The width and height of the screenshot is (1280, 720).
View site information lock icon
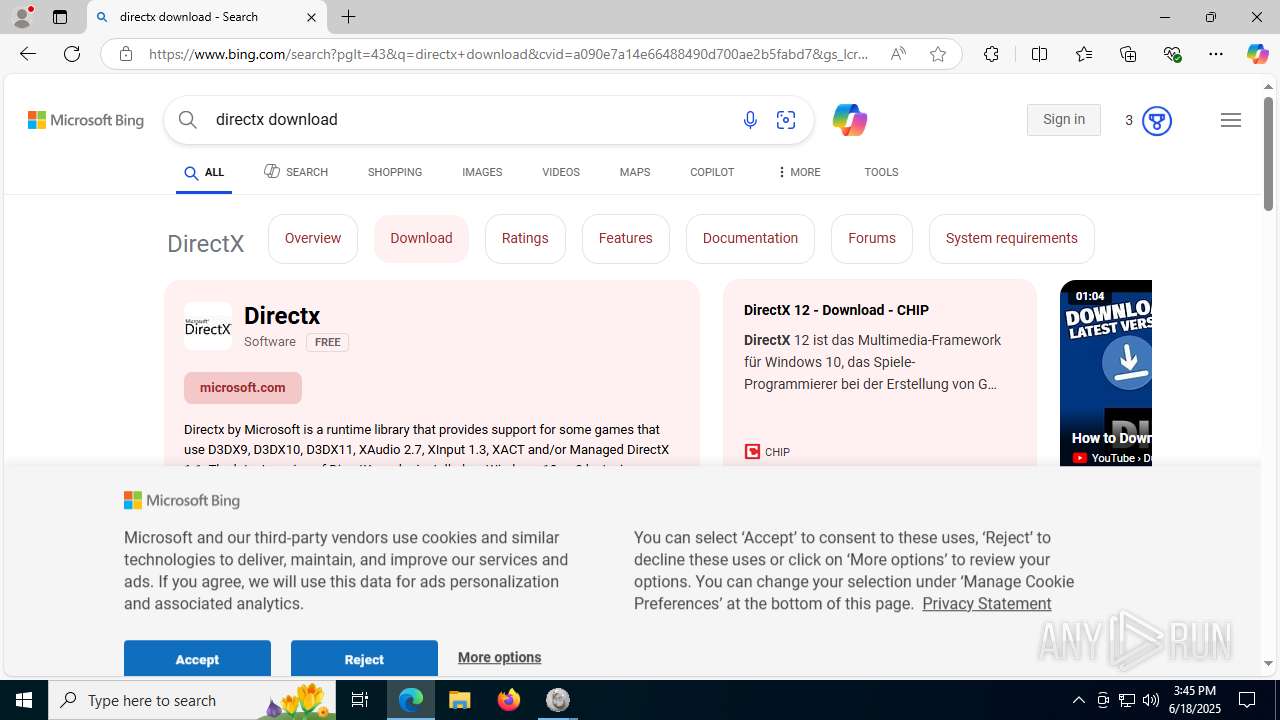pos(125,54)
